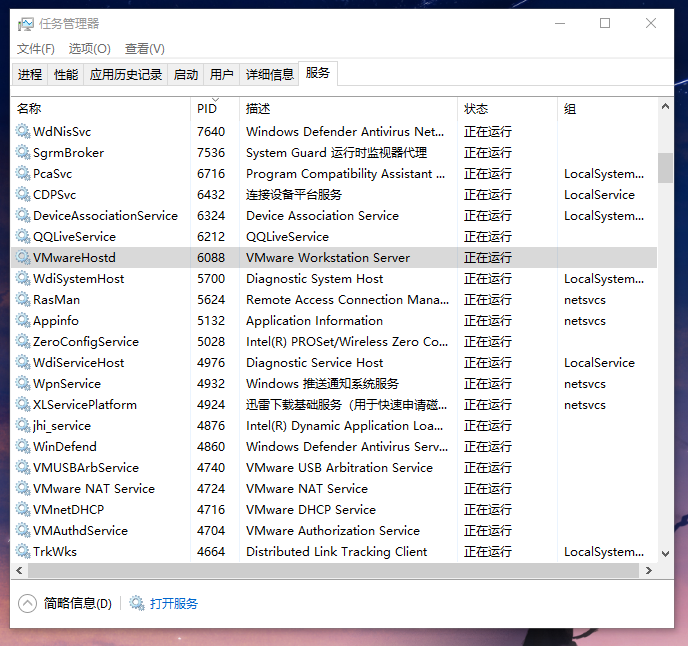Click the gear icon beside PcaSvc
Viewport: 688px width, 646px height.
tap(23, 173)
